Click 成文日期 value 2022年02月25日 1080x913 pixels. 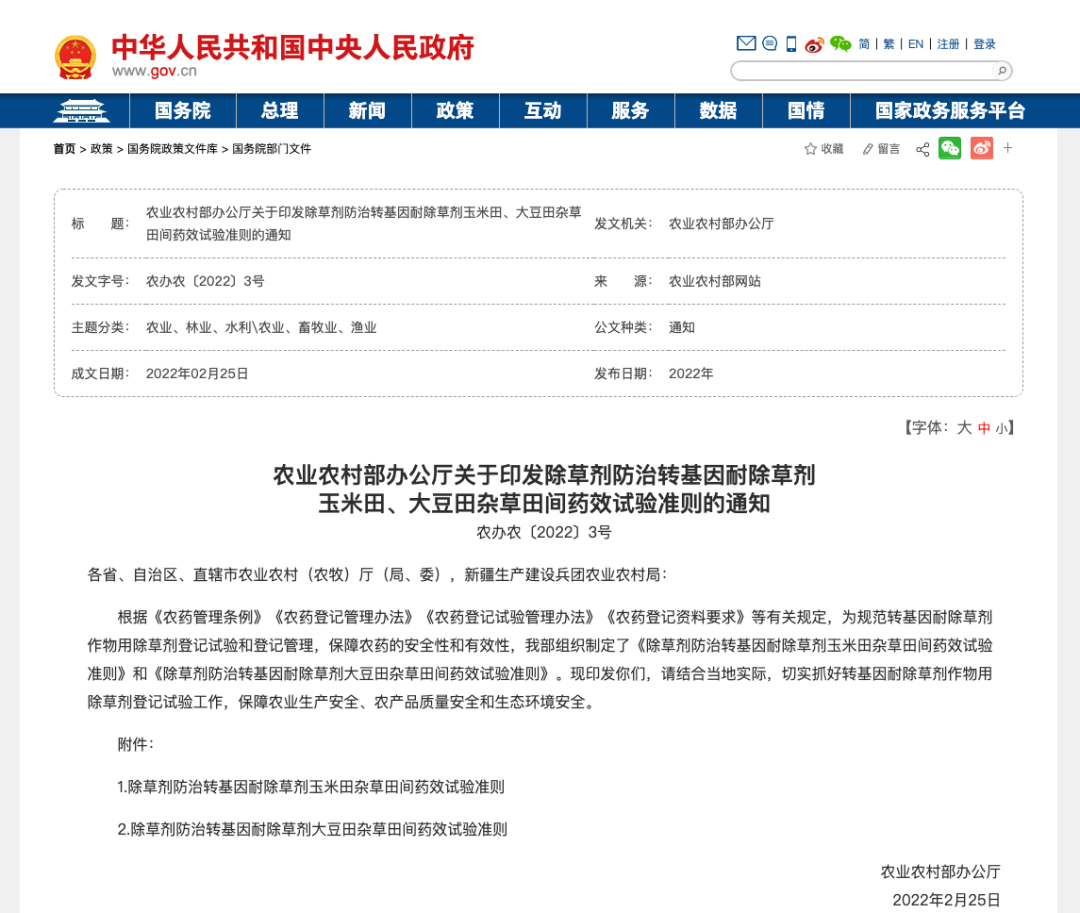click(x=197, y=373)
